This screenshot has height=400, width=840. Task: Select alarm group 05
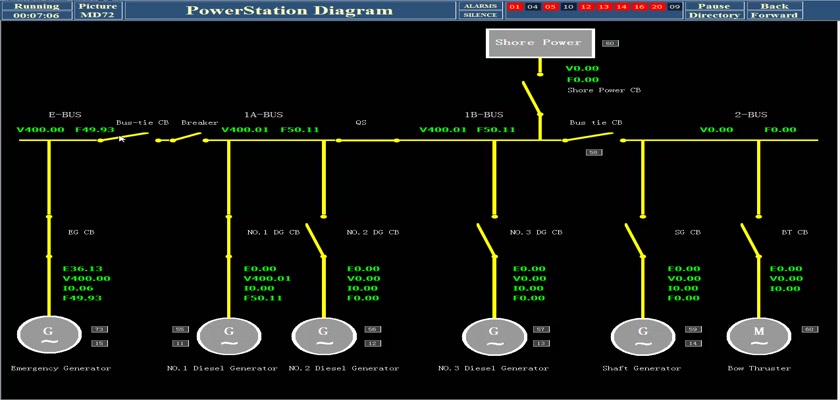[x=550, y=7]
